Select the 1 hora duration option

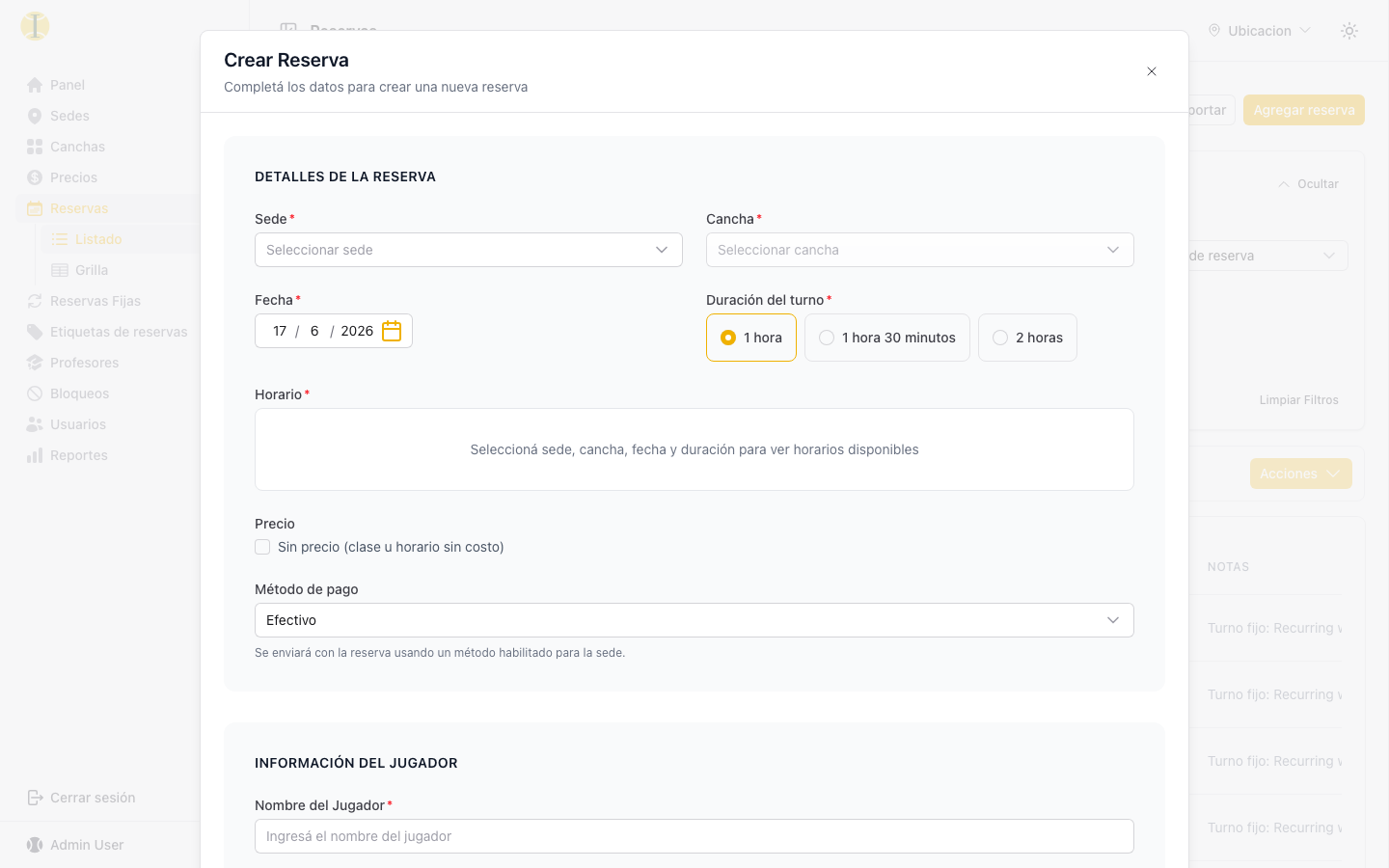751,338
